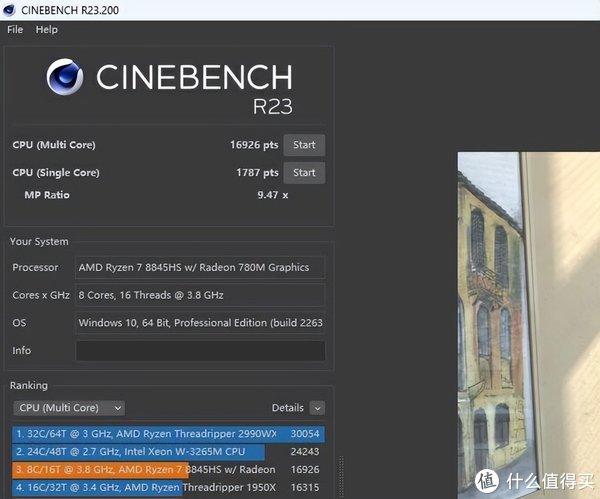Click the Cores x GHz field
The width and height of the screenshot is (600, 499).
(200, 295)
